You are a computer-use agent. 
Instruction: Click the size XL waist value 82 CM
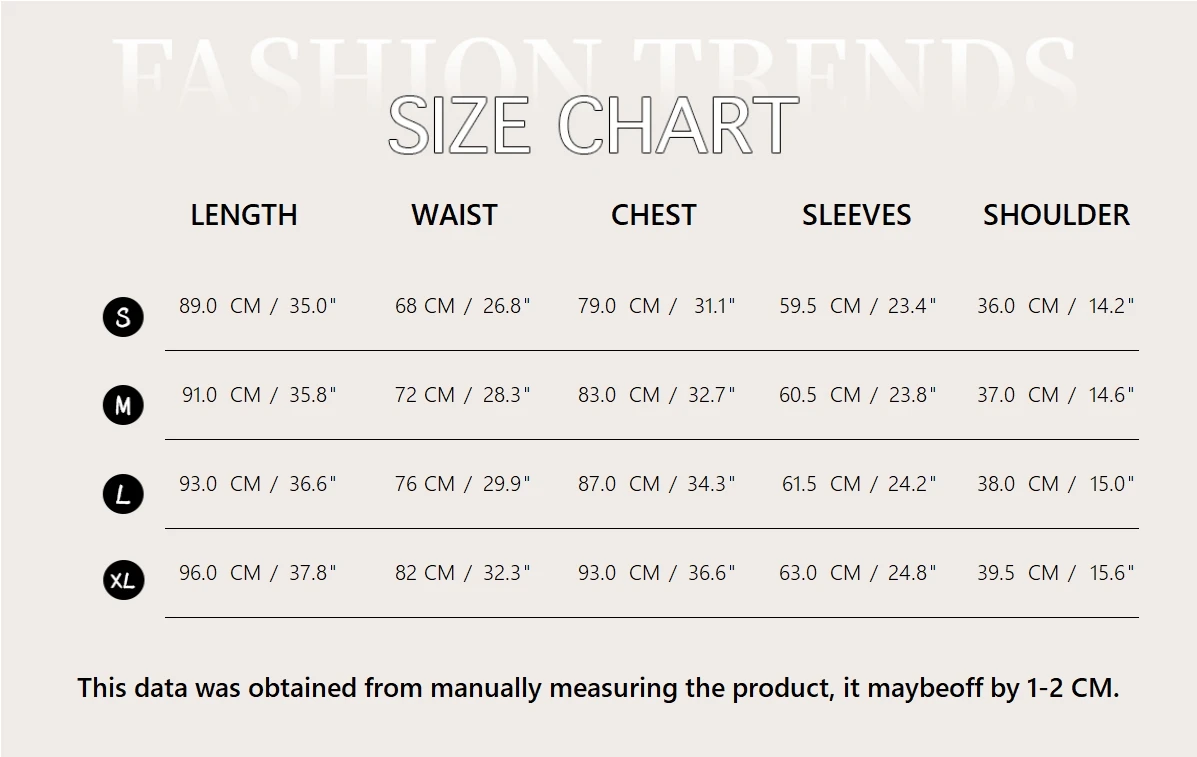424,573
